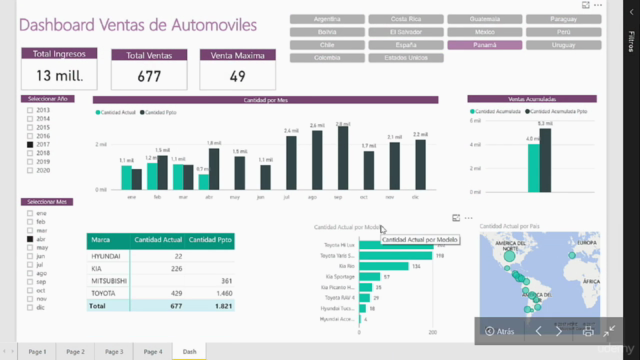640x360 pixels.
Task: Select the may month checkbox
Action: [30, 247]
